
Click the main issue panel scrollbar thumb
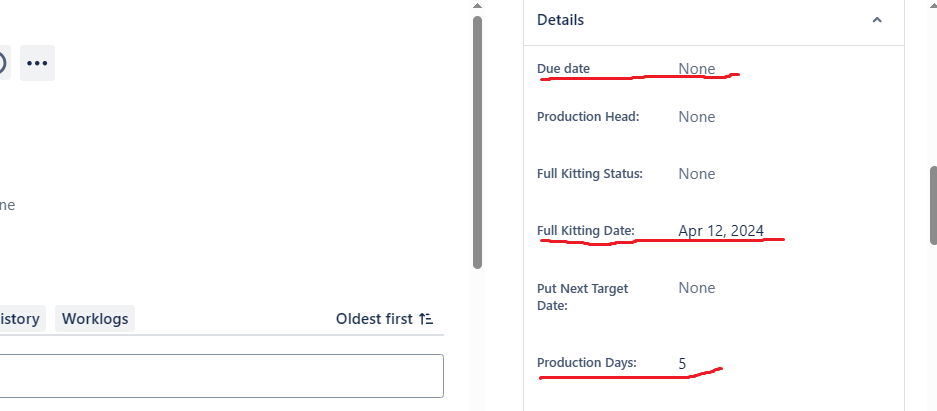coord(477,142)
